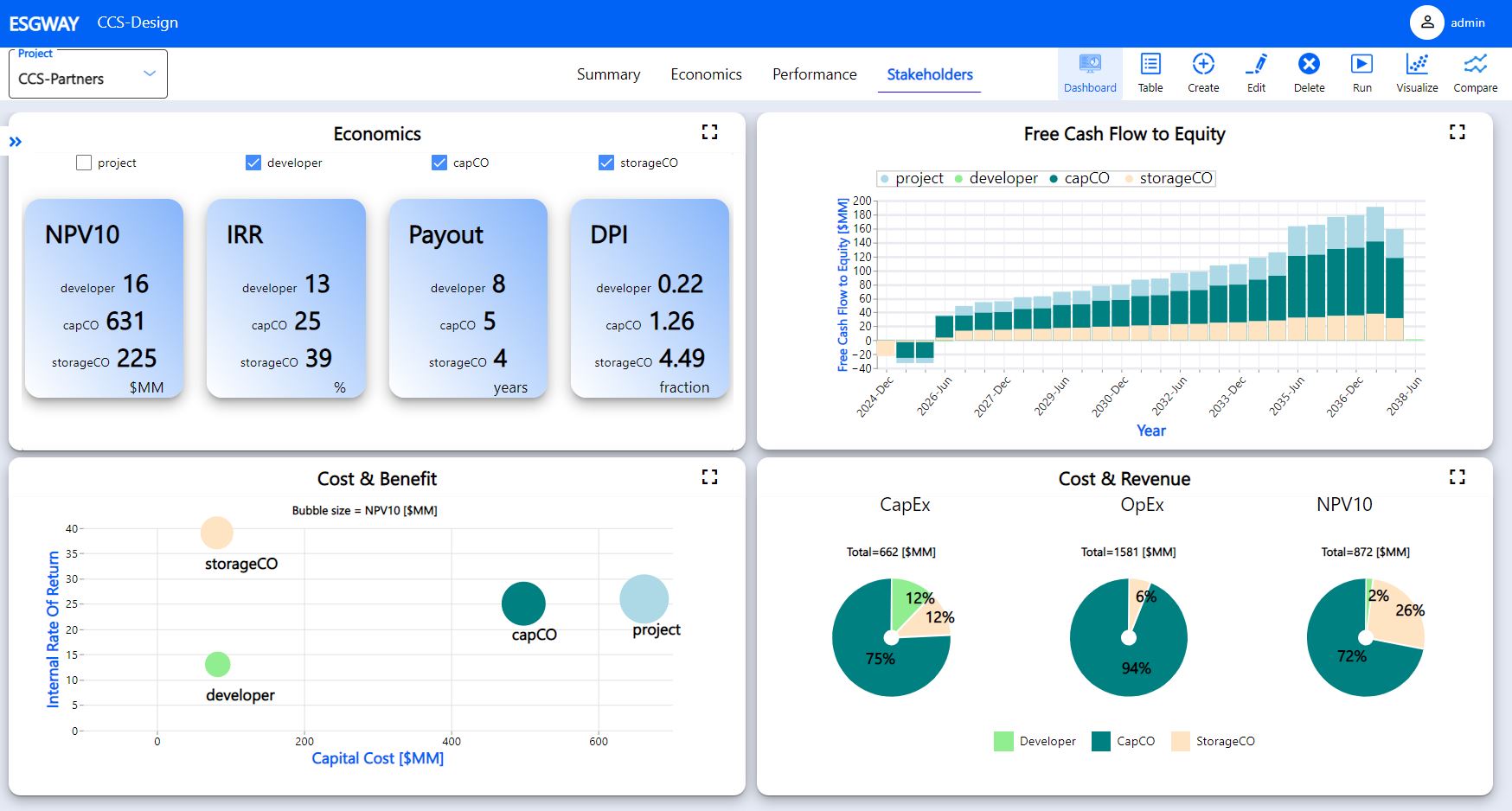Open the Visualize scatter icon
This screenshot has width=1512, height=811.
click(x=1417, y=64)
